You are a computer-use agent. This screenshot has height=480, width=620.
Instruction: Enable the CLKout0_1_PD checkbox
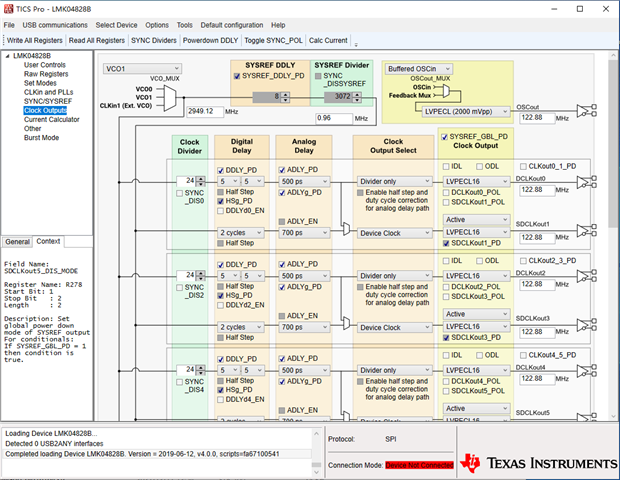(x=523, y=166)
